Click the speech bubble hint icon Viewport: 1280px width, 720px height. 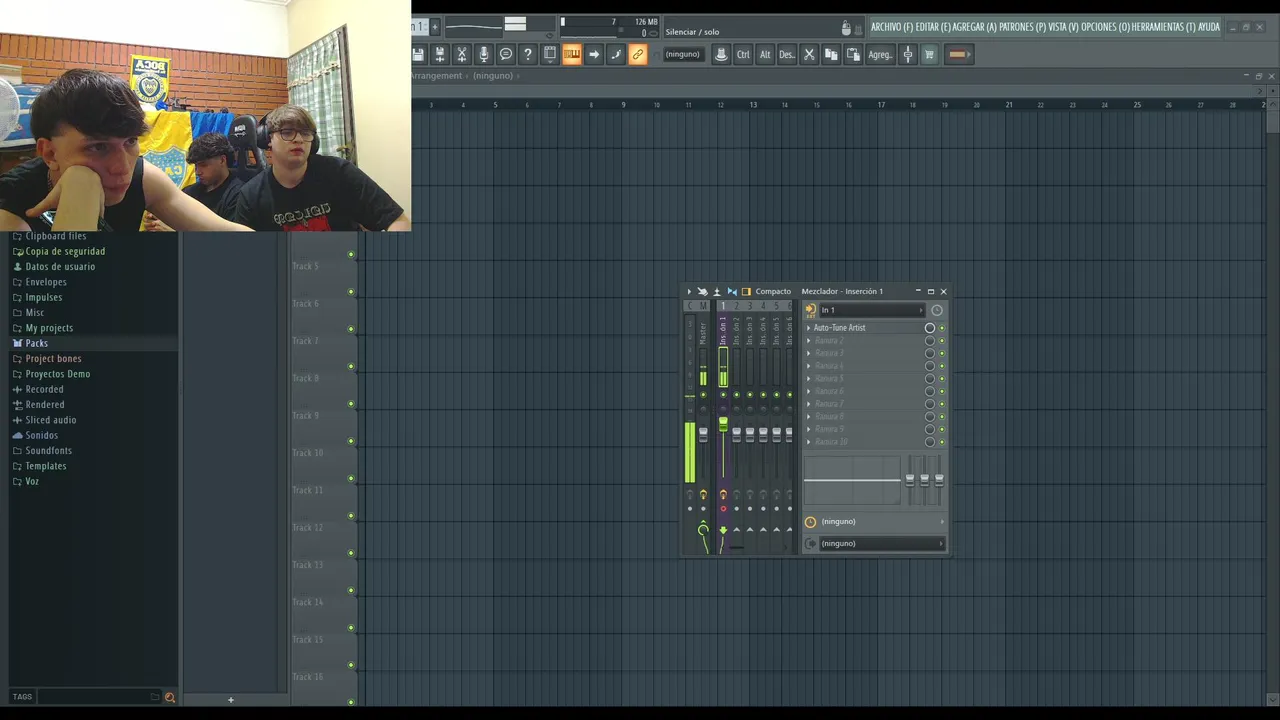coord(506,54)
